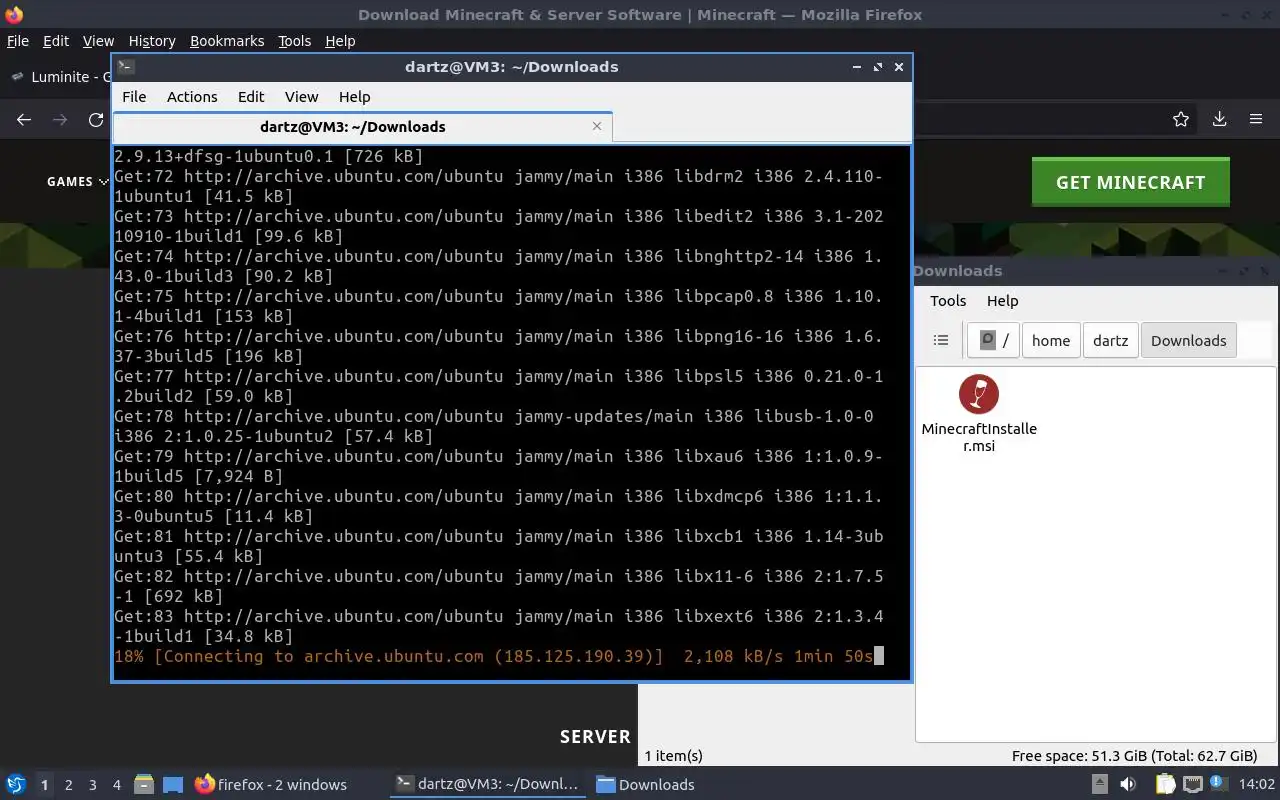Open the Help menu in the Downloads file manager
The image size is (1280, 800).
[x=1002, y=301]
